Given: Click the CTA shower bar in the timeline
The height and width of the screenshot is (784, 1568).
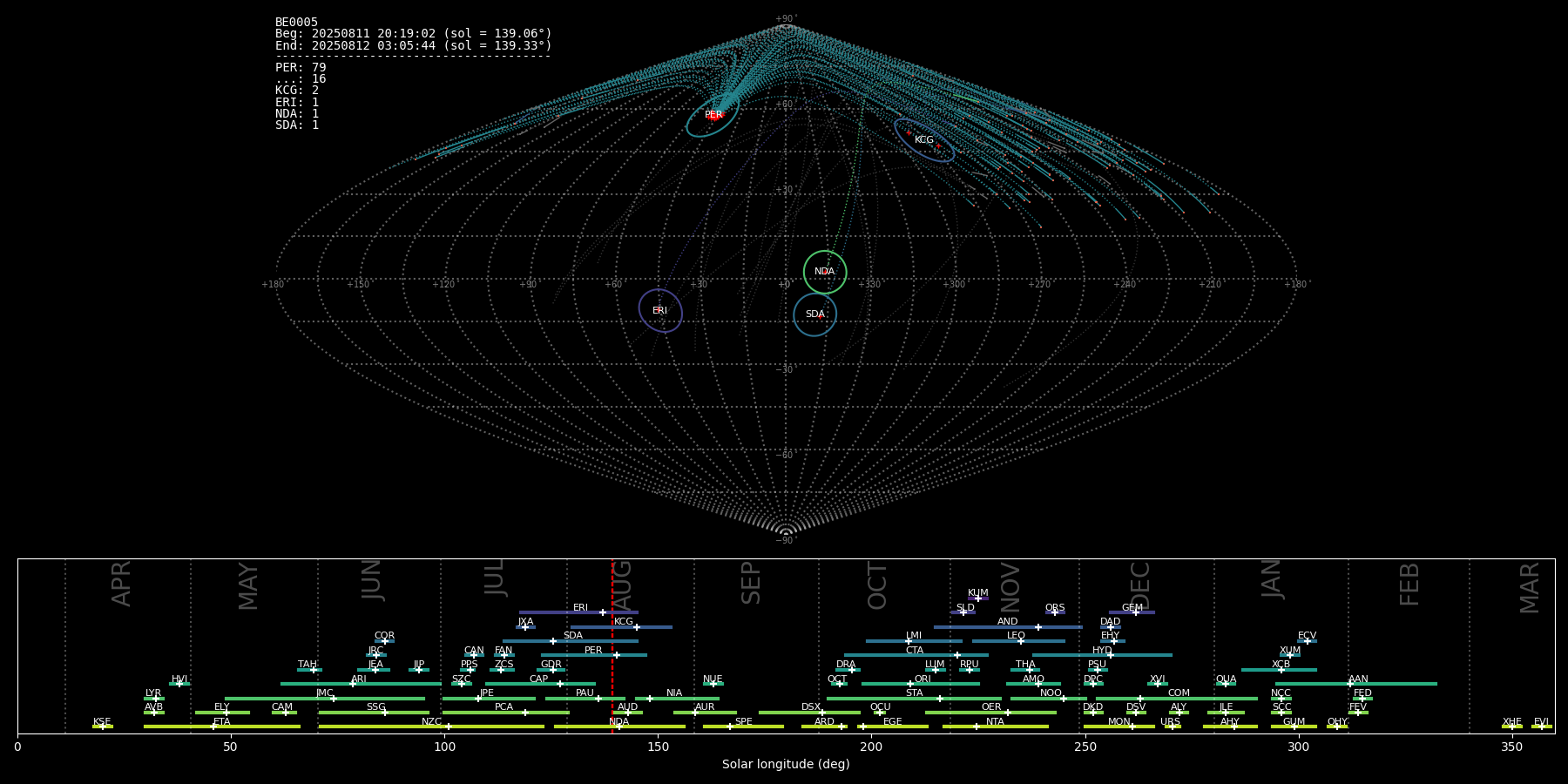Looking at the screenshot, I should 916,655.
